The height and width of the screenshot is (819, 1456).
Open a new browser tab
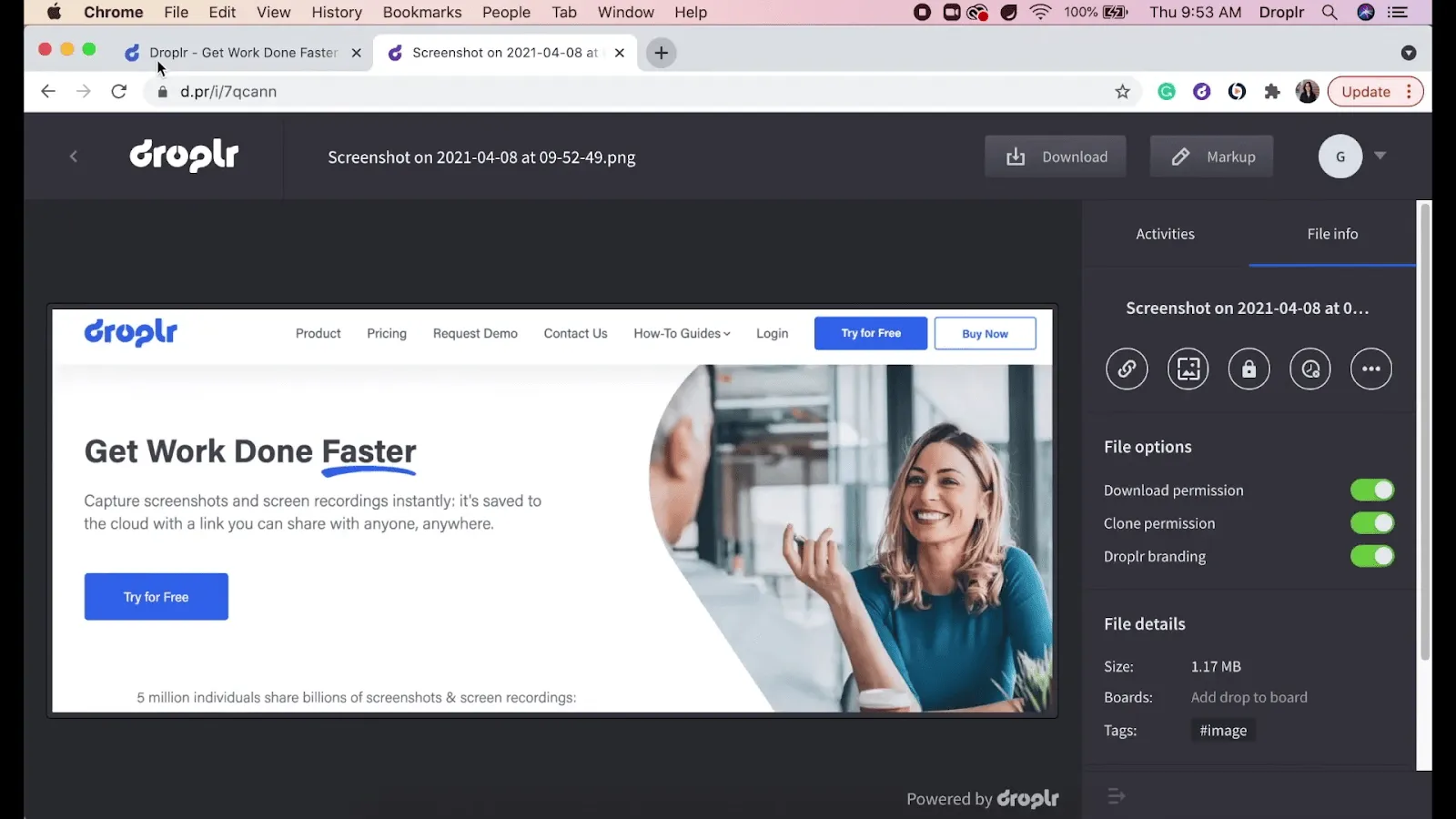click(x=662, y=53)
